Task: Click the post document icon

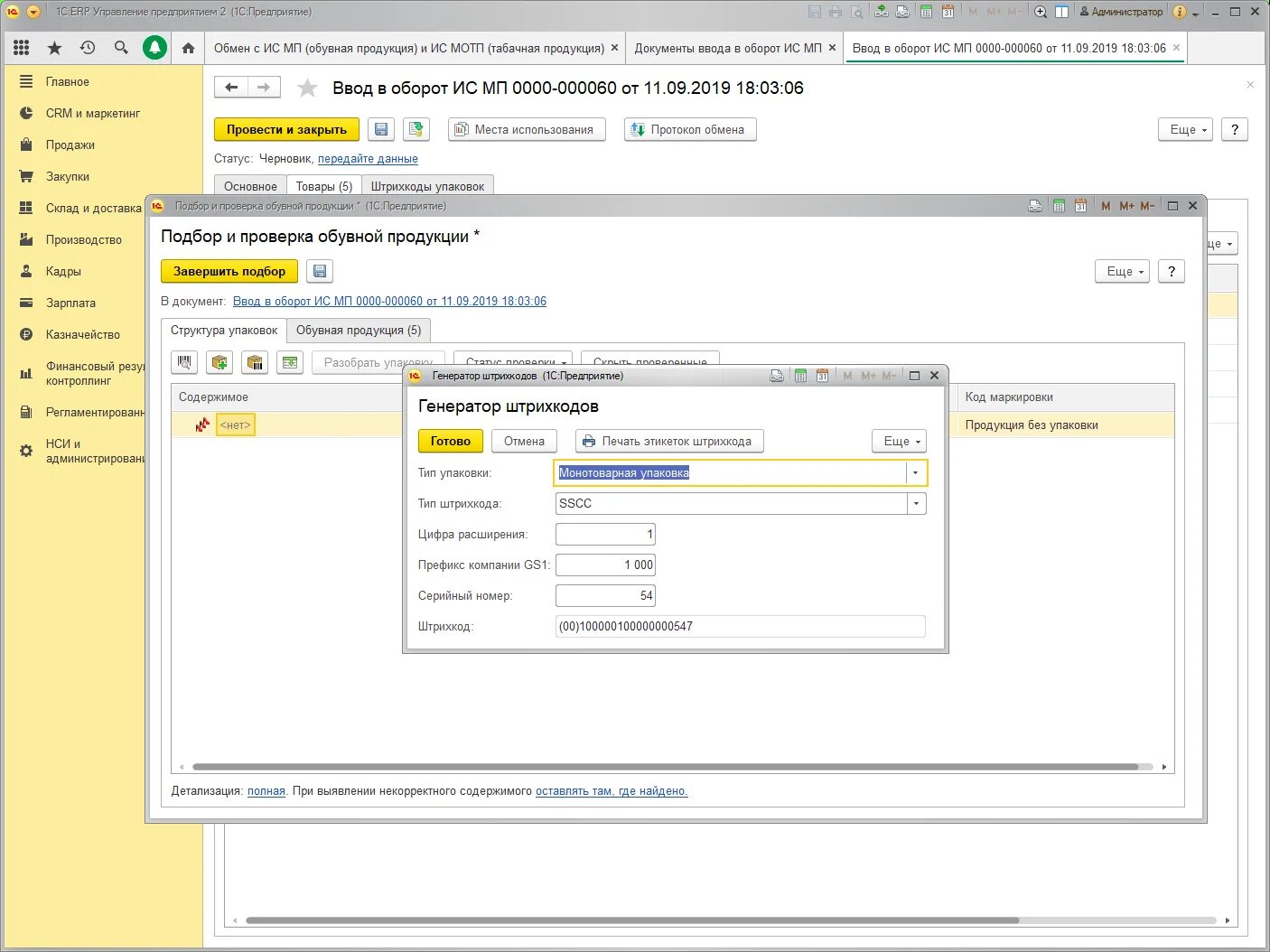Action: [x=416, y=130]
